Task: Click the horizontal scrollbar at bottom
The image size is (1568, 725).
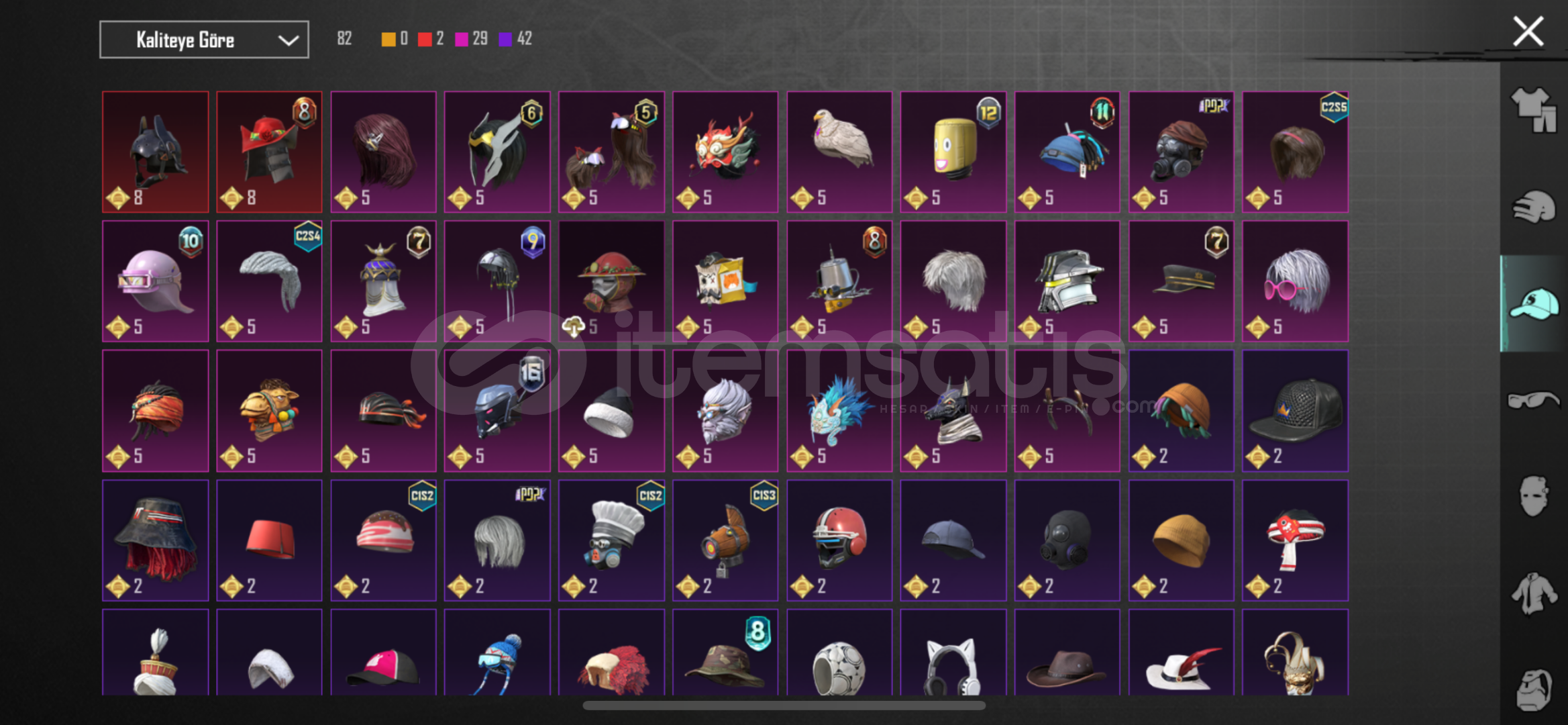Action: point(784,706)
